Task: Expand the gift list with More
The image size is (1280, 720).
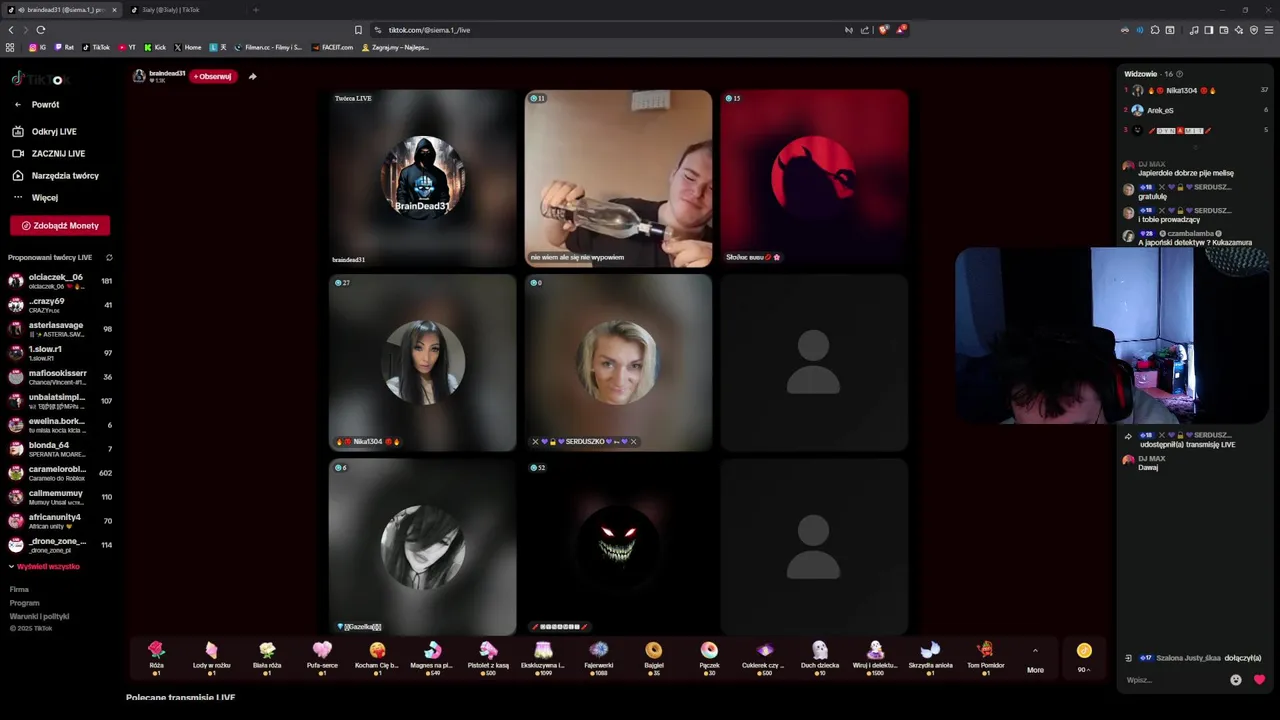Action: 1035,661
